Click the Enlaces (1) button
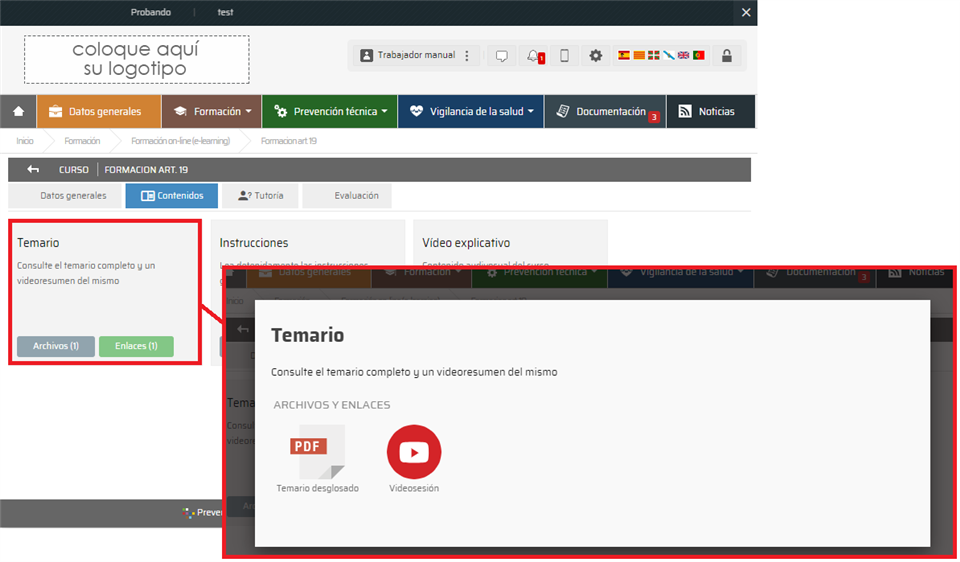Screen dimensions: 960x562 pos(136,346)
